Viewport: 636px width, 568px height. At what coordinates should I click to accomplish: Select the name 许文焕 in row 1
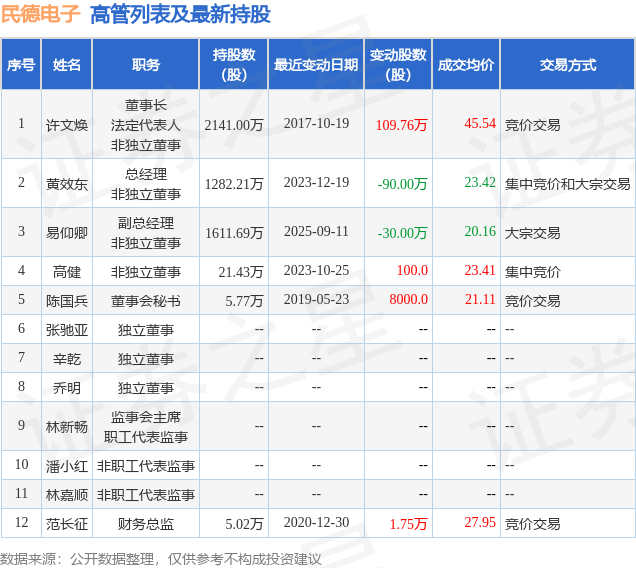point(67,125)
